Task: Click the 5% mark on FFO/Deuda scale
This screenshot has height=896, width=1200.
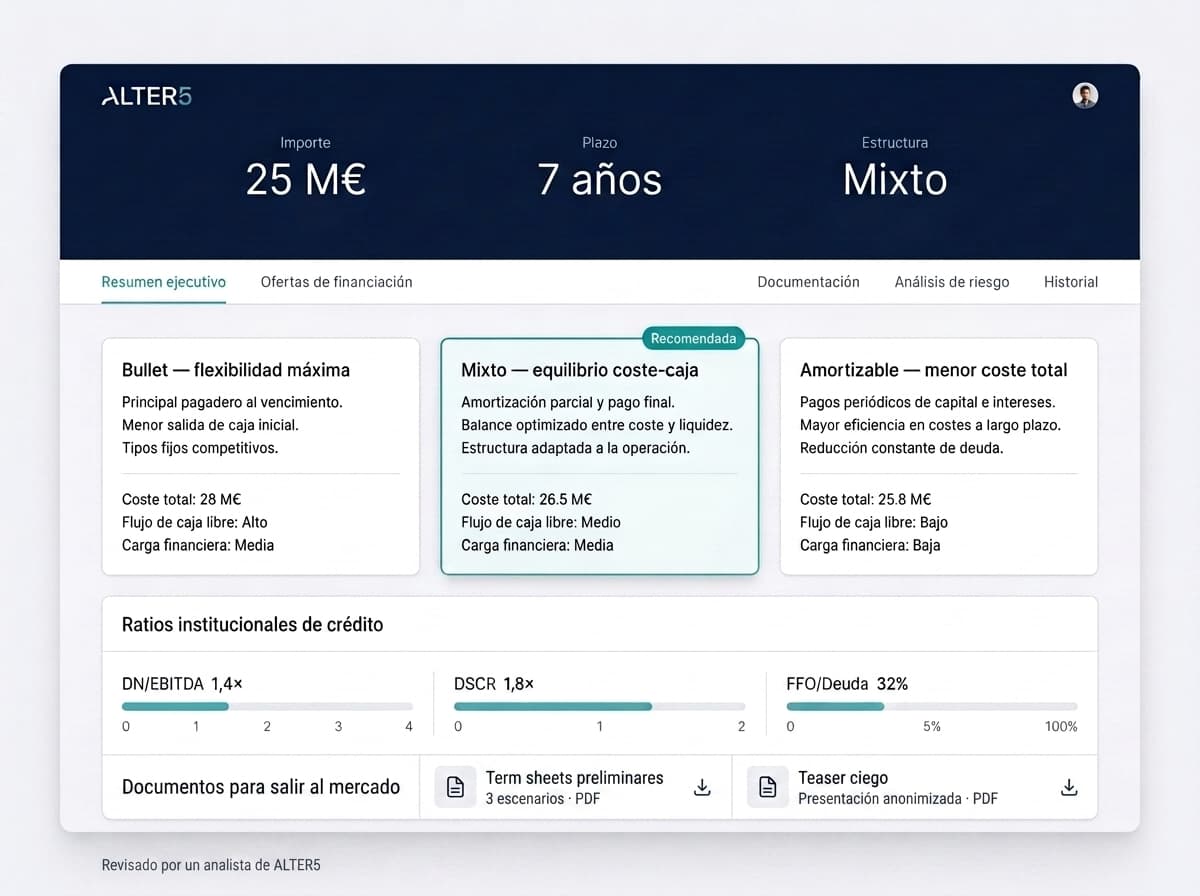Action: [931, 727]
